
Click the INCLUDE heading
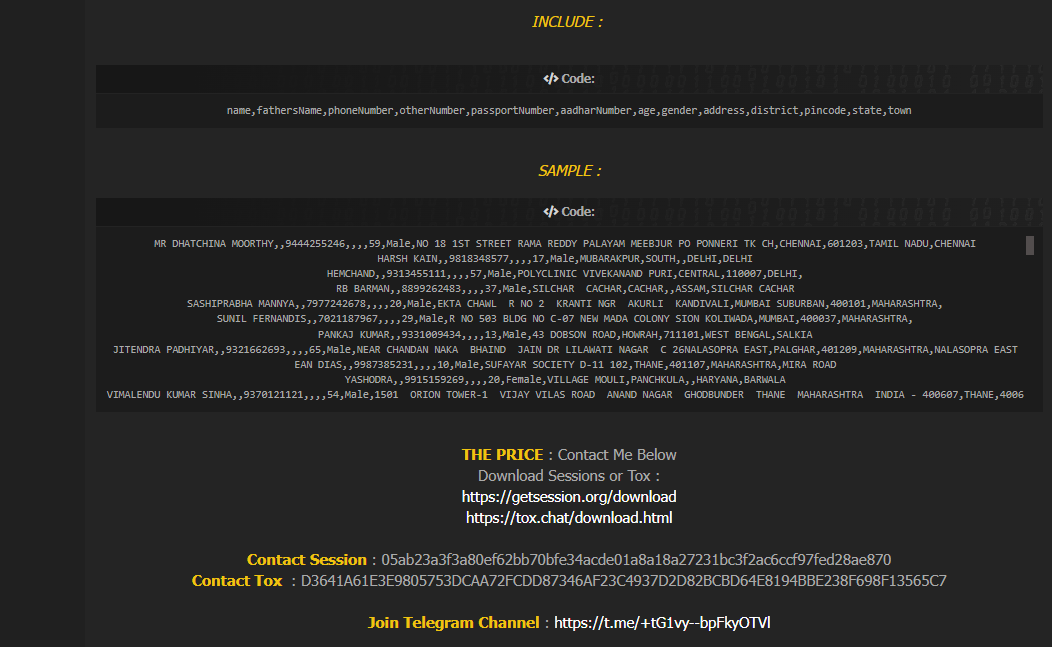click(x=567, y=22)
